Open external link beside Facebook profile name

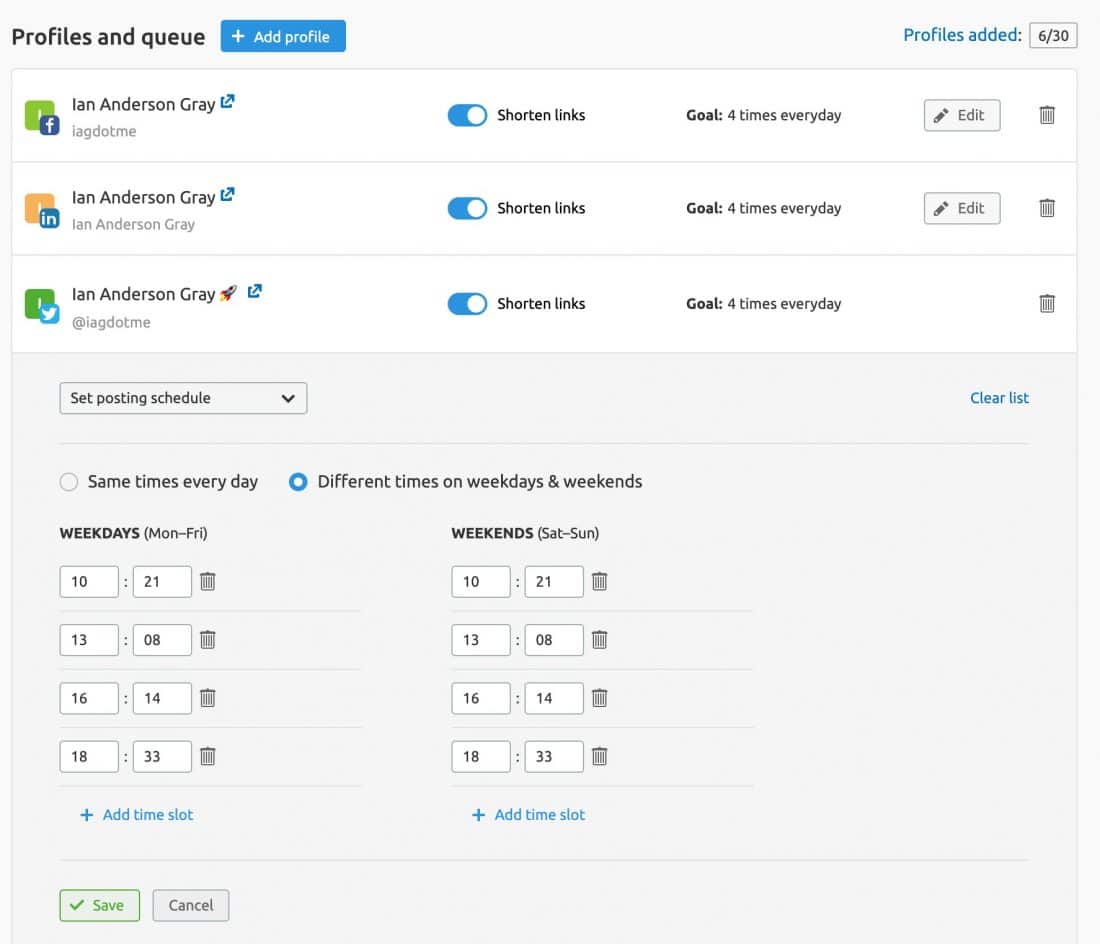click(x=228, y=102)
